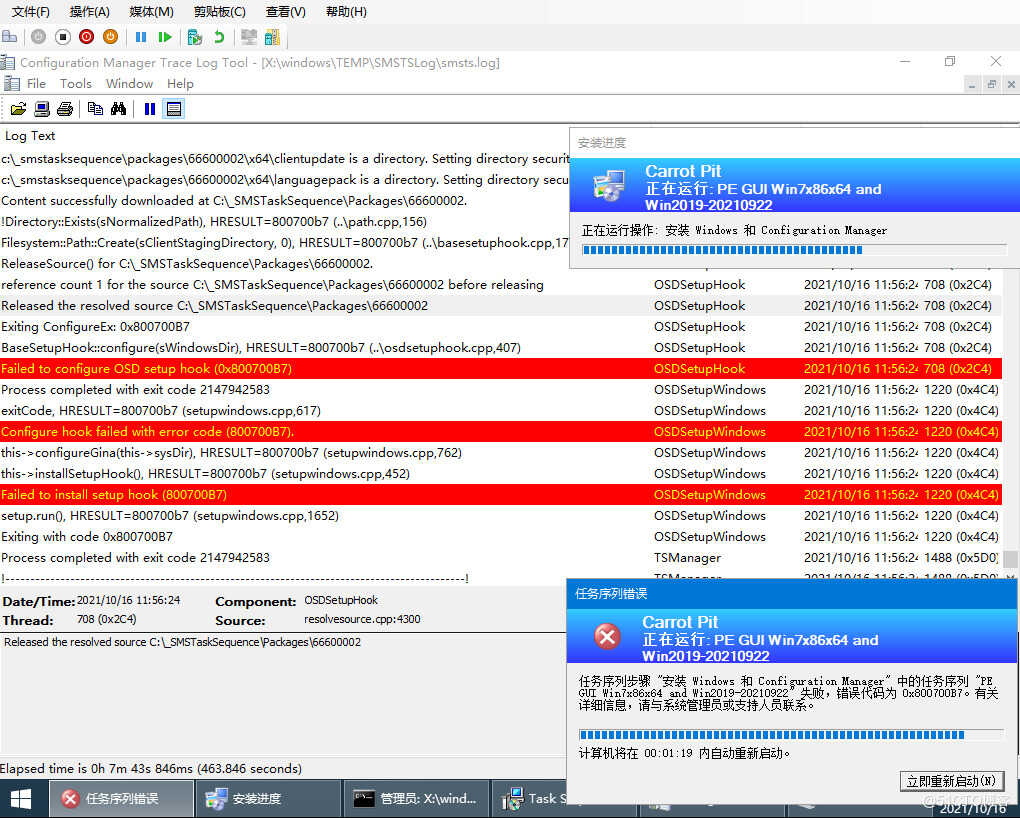
Task: Click the red error icon in the 任务序列错误 dialog
Action: [608, 636]
